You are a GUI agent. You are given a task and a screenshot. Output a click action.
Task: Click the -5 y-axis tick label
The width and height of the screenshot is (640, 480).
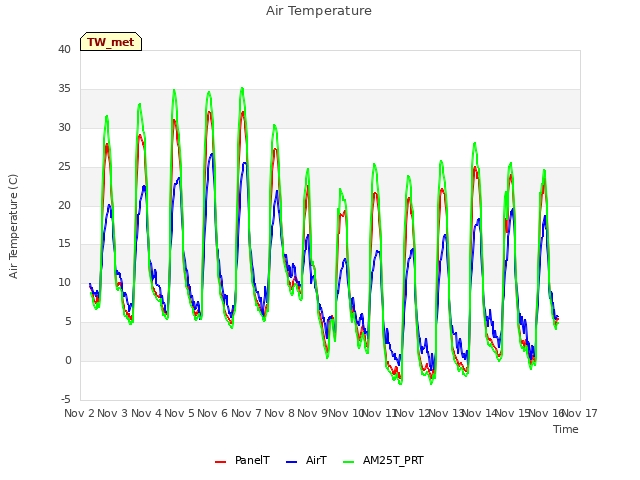click(66, 400)
